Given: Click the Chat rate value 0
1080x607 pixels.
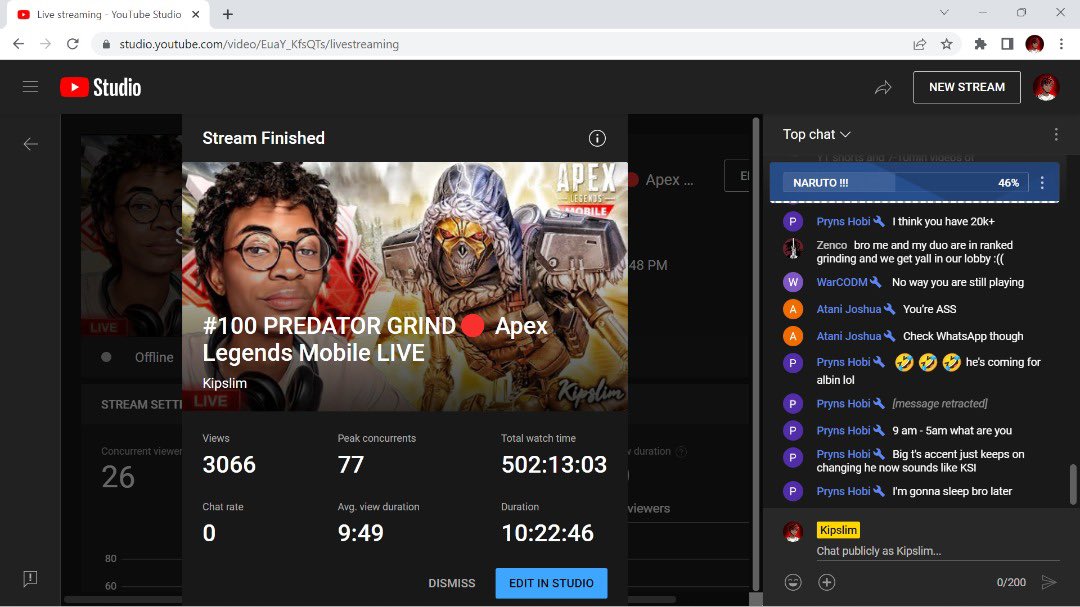Looking at the screenshot, I should click(x=209, y=533).
